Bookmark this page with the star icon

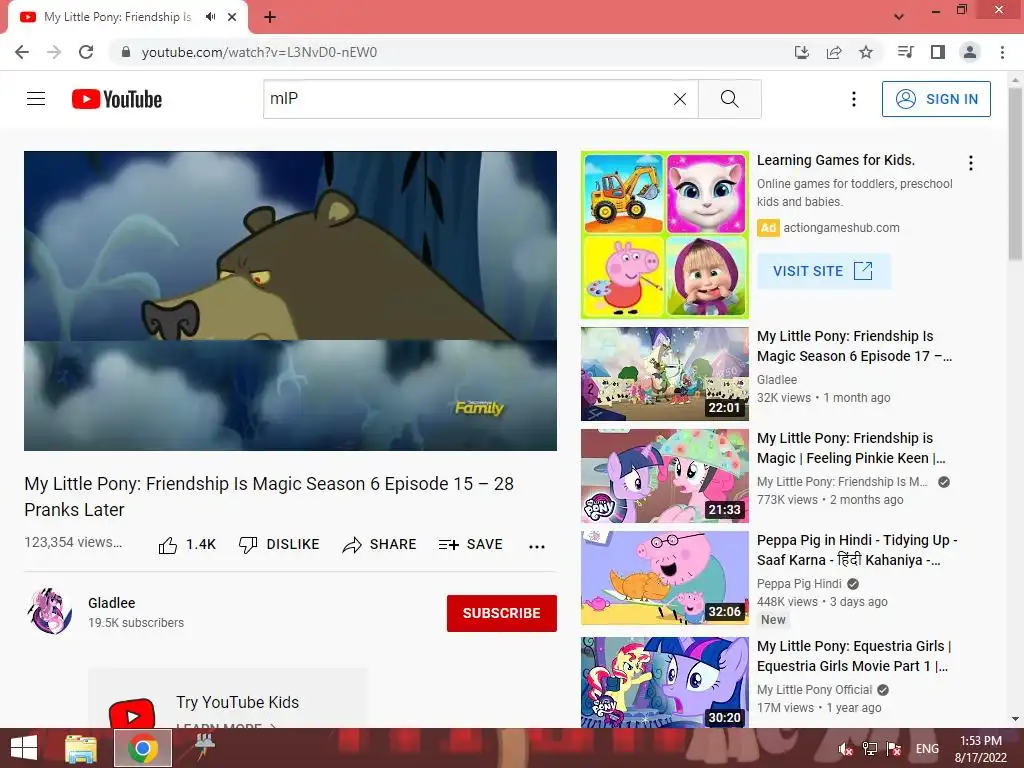[866, 52]
